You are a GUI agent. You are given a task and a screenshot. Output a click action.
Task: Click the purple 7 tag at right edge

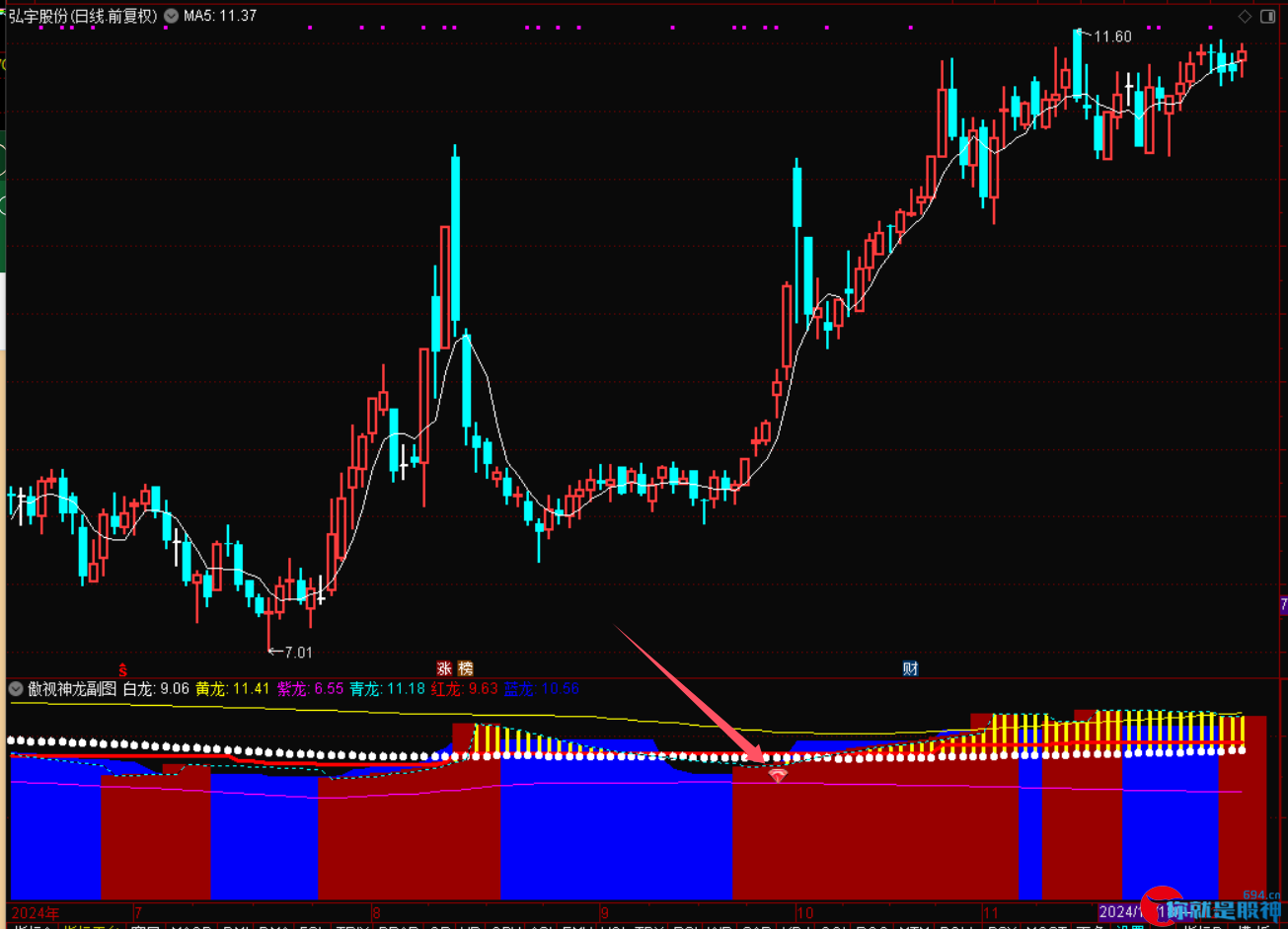coord(1283,605)
